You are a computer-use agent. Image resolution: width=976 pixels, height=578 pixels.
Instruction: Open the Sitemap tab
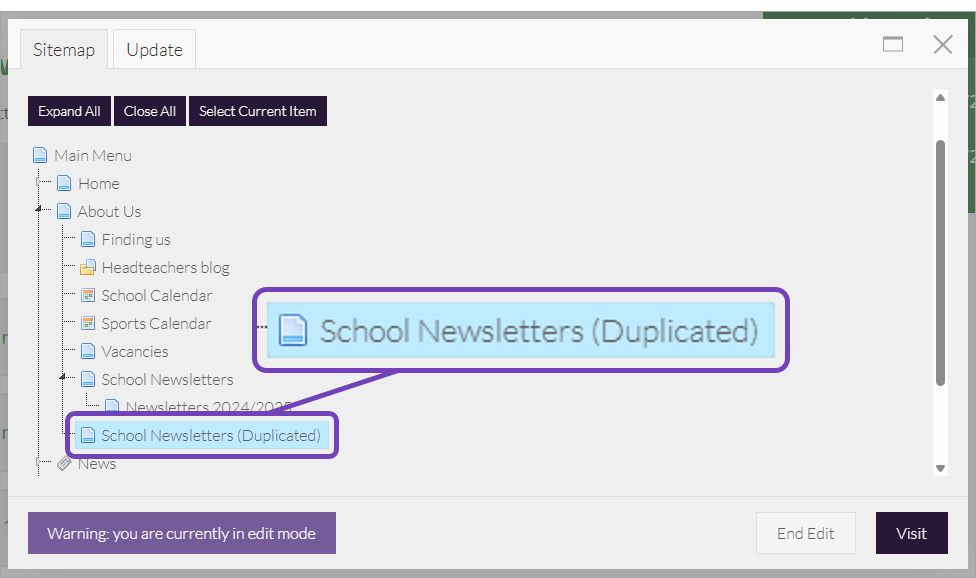[x=63, y=49]
